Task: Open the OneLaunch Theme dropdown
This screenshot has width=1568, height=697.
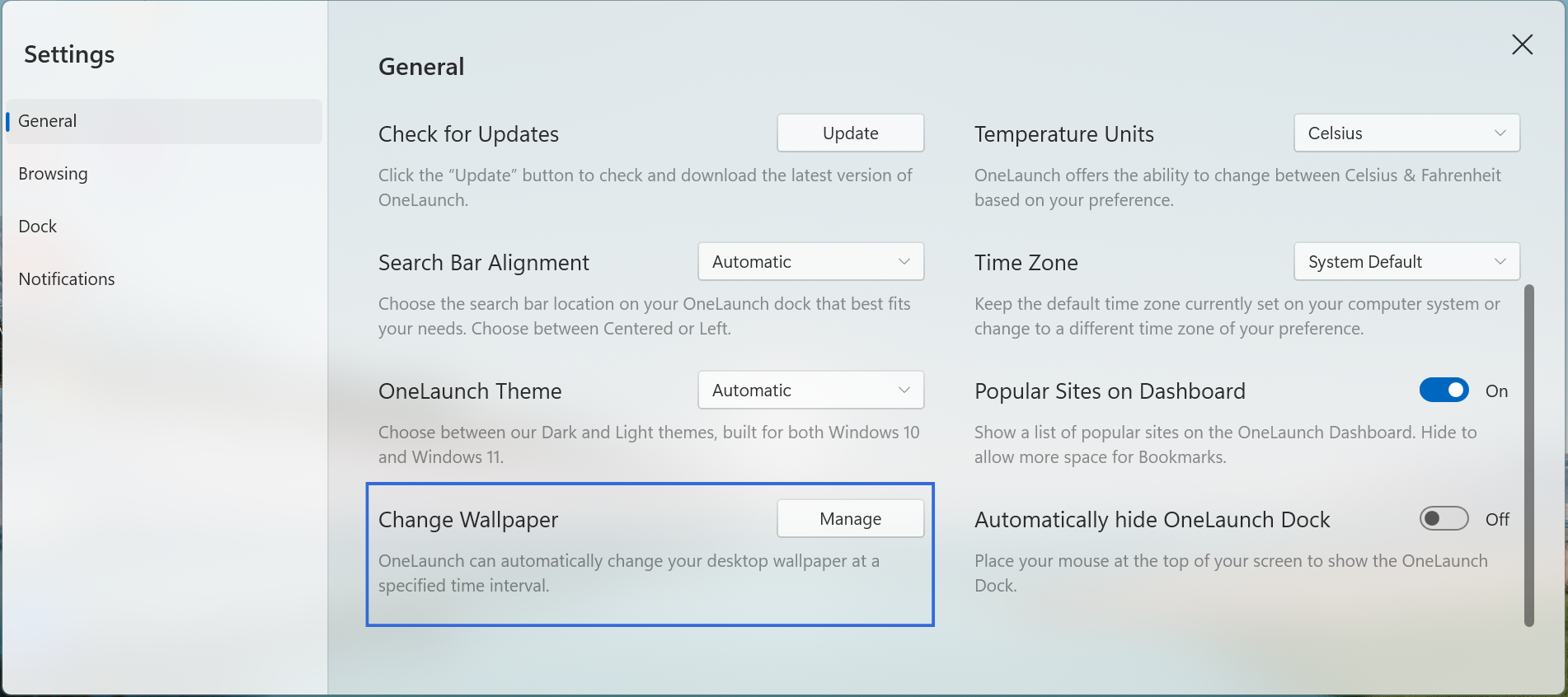Action: coord(810,390)
